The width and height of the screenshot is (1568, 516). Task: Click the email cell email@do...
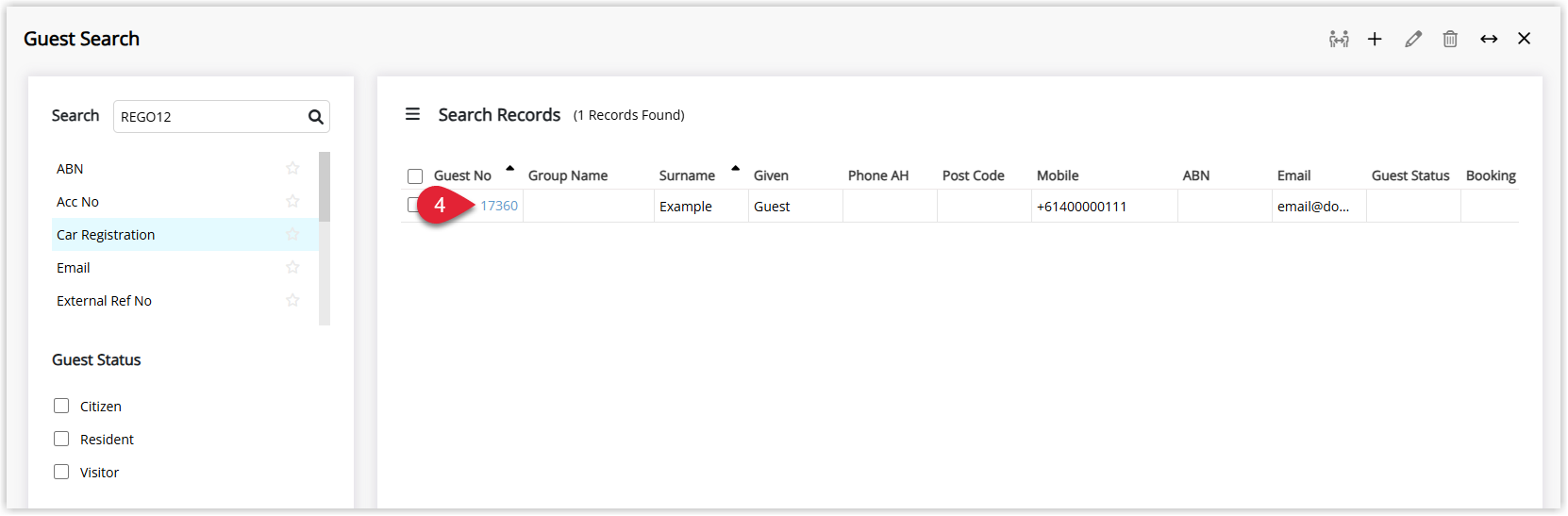(1319, 207)
